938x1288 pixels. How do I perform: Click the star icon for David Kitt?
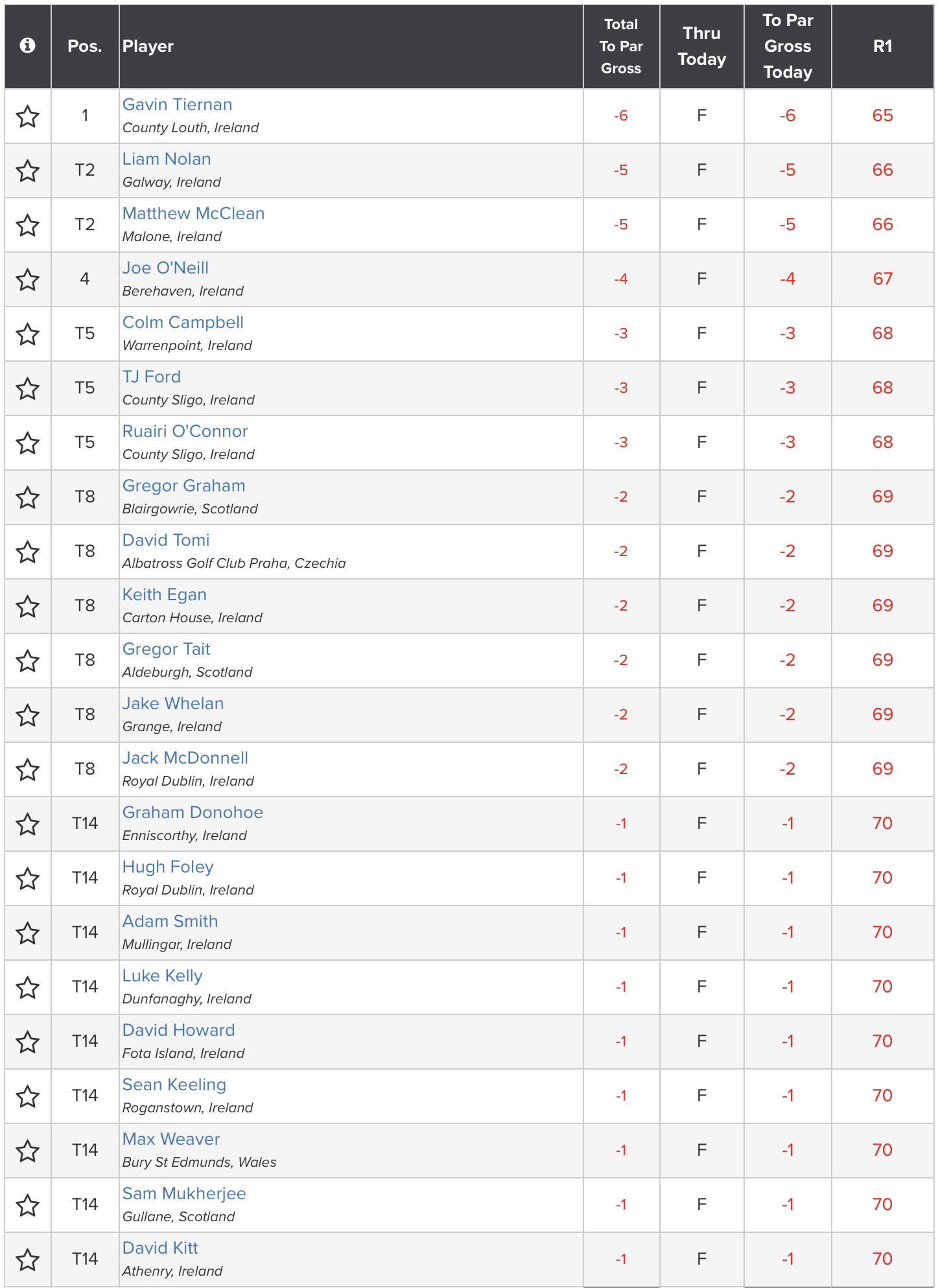(28, 1260)
